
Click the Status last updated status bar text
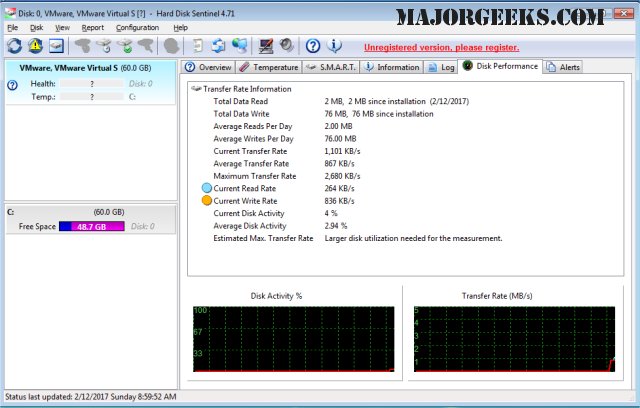[91, 397]
